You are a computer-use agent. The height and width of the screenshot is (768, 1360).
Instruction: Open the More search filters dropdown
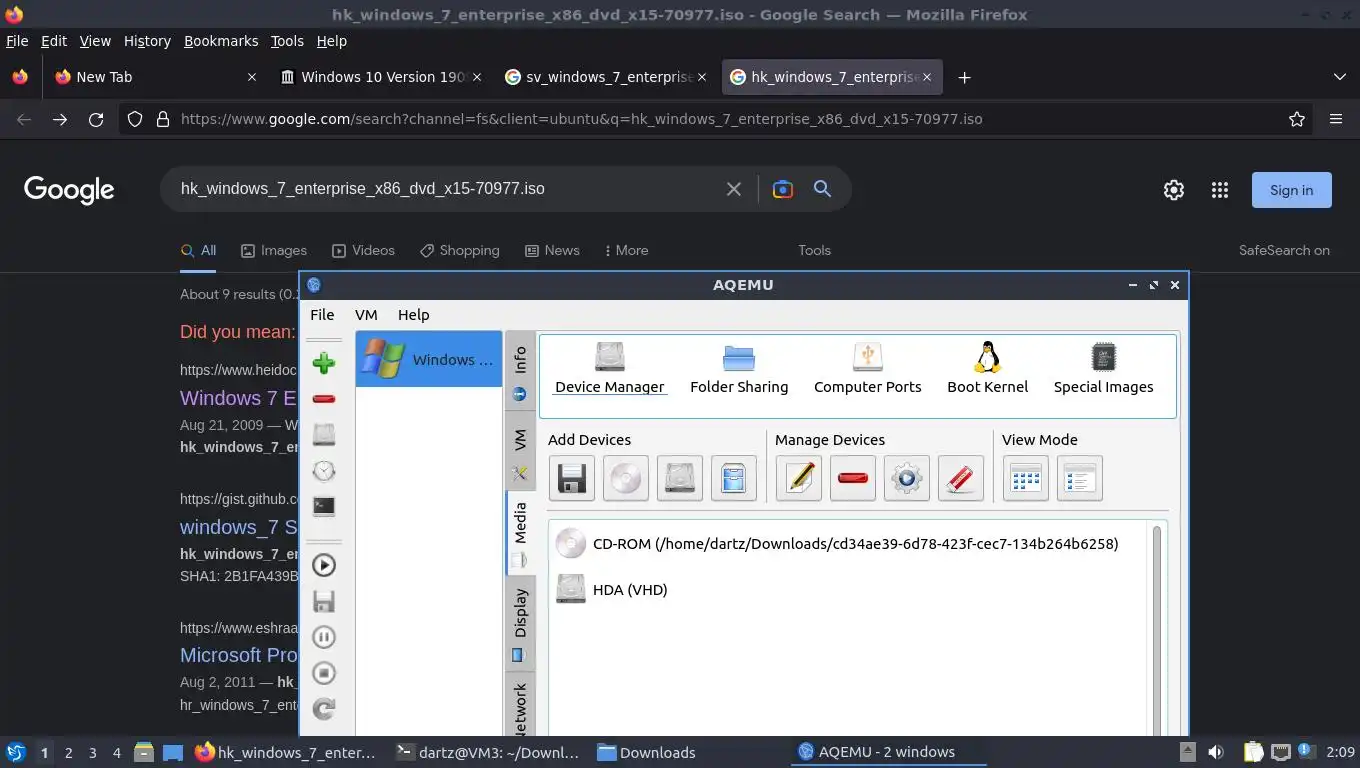coord(627,250)
